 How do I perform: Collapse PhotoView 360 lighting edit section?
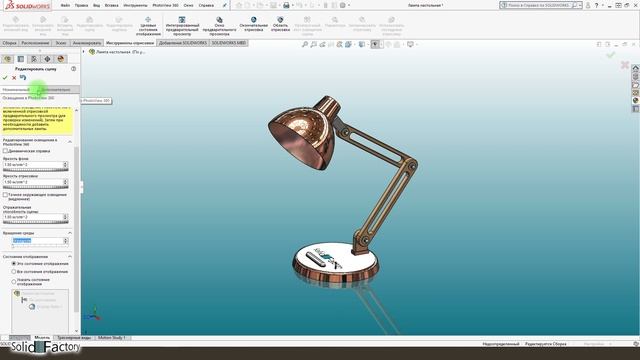click(x=70, y=142)
